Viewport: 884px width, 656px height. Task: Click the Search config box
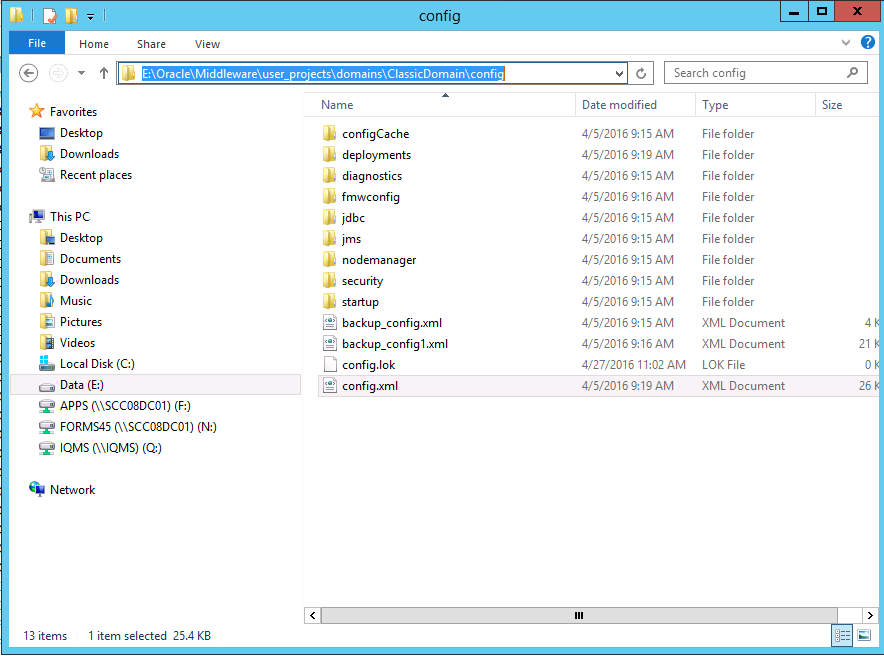point(765,73)
